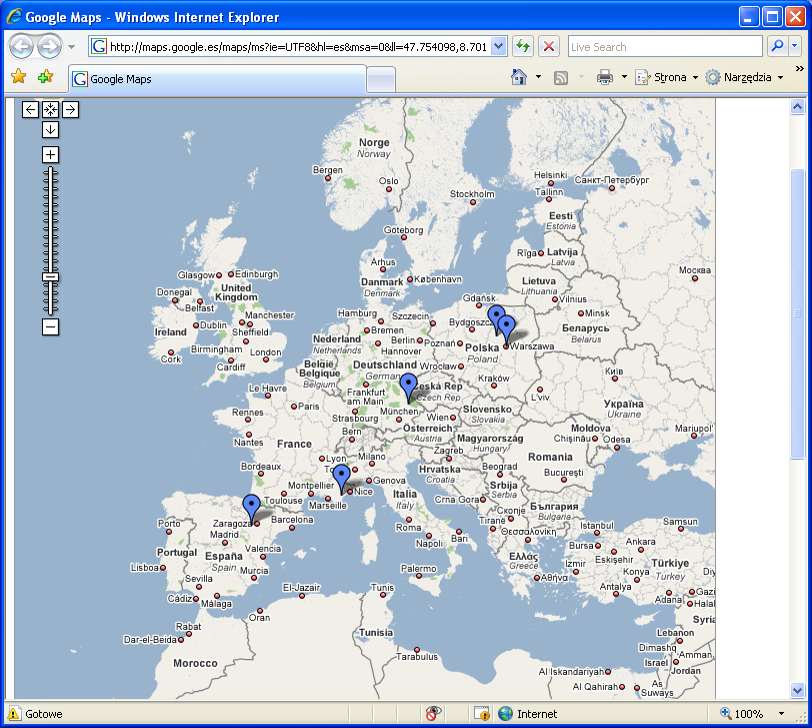Click the RSS feeds icon
This screenshot has width=812, height=728.
pyautogui.click(x=561, y=78)
